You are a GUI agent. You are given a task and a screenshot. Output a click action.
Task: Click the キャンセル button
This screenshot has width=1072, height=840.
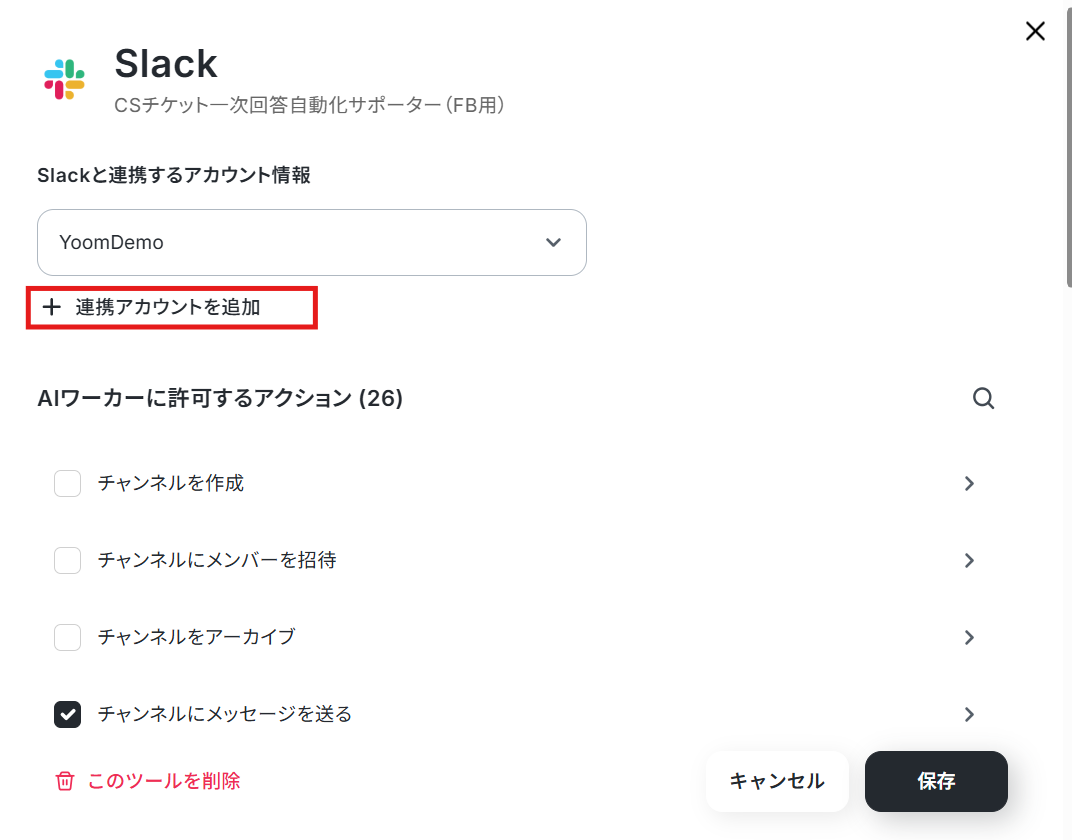(x=777, y=781)
